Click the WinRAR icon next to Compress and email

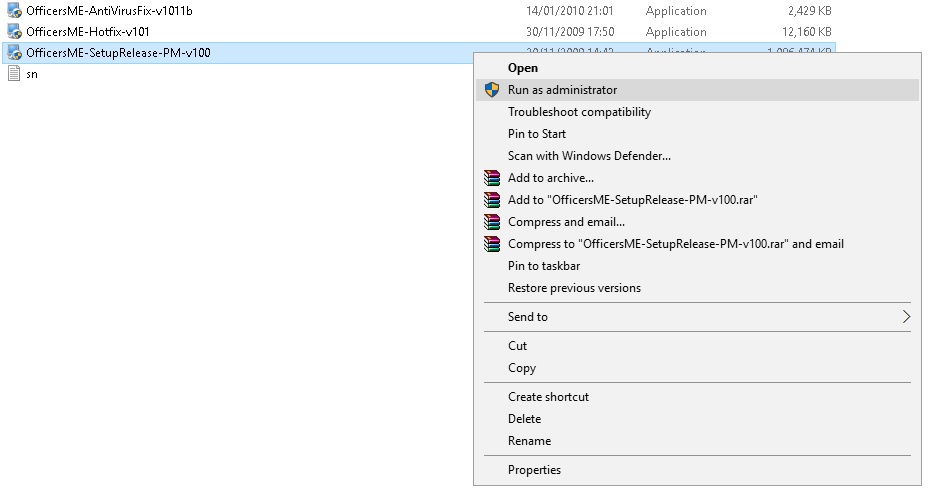(491, 222)
